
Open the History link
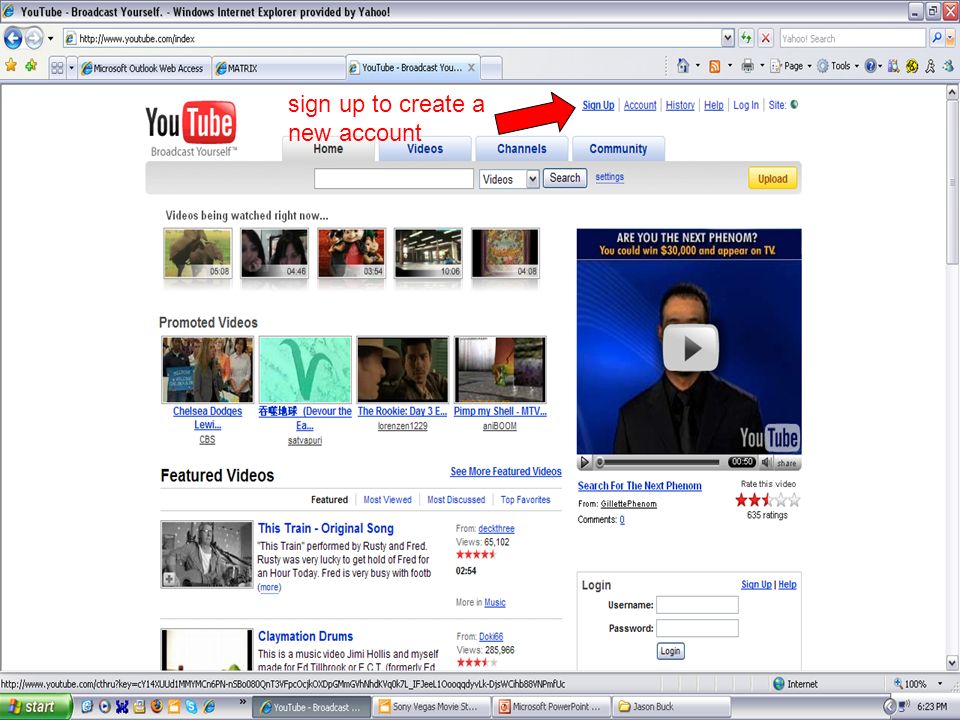[680, 105]
